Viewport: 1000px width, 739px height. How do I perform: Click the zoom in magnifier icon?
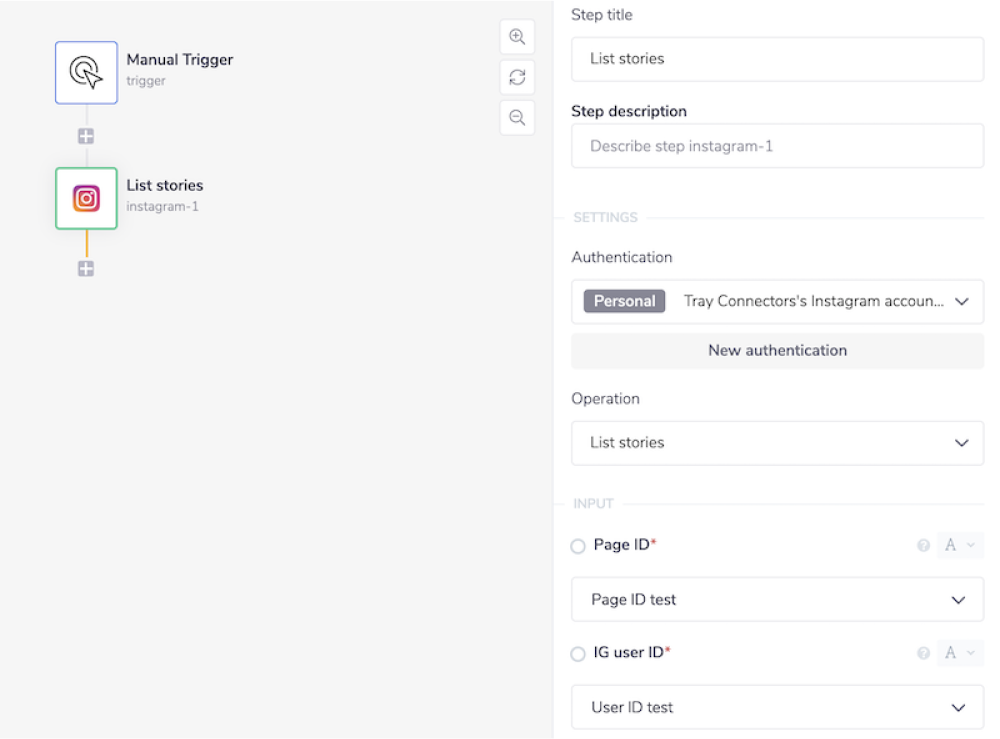(x=517, y=37)
